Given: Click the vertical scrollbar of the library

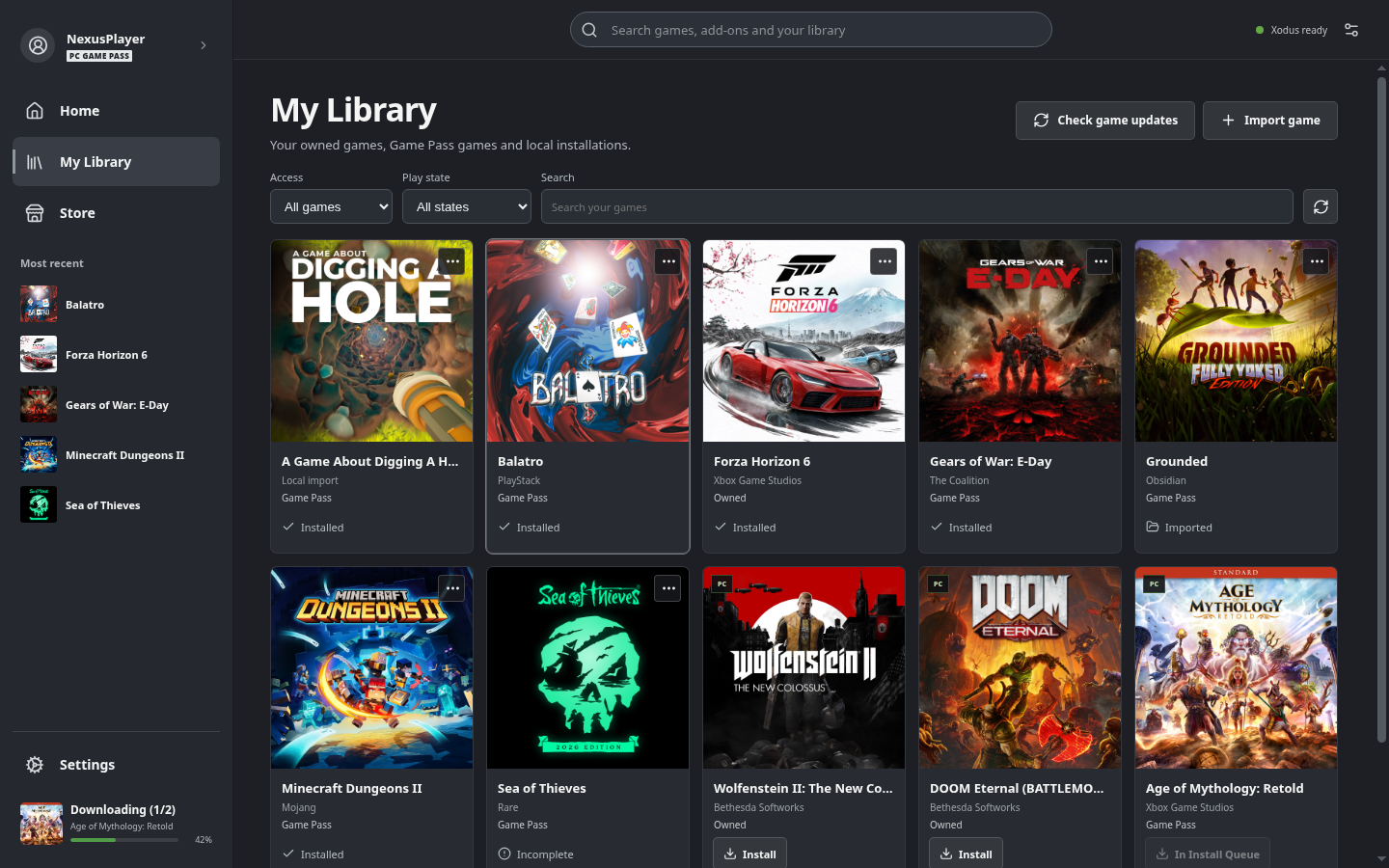Looking at the screenshot, I should click(x=1381, y=410).
